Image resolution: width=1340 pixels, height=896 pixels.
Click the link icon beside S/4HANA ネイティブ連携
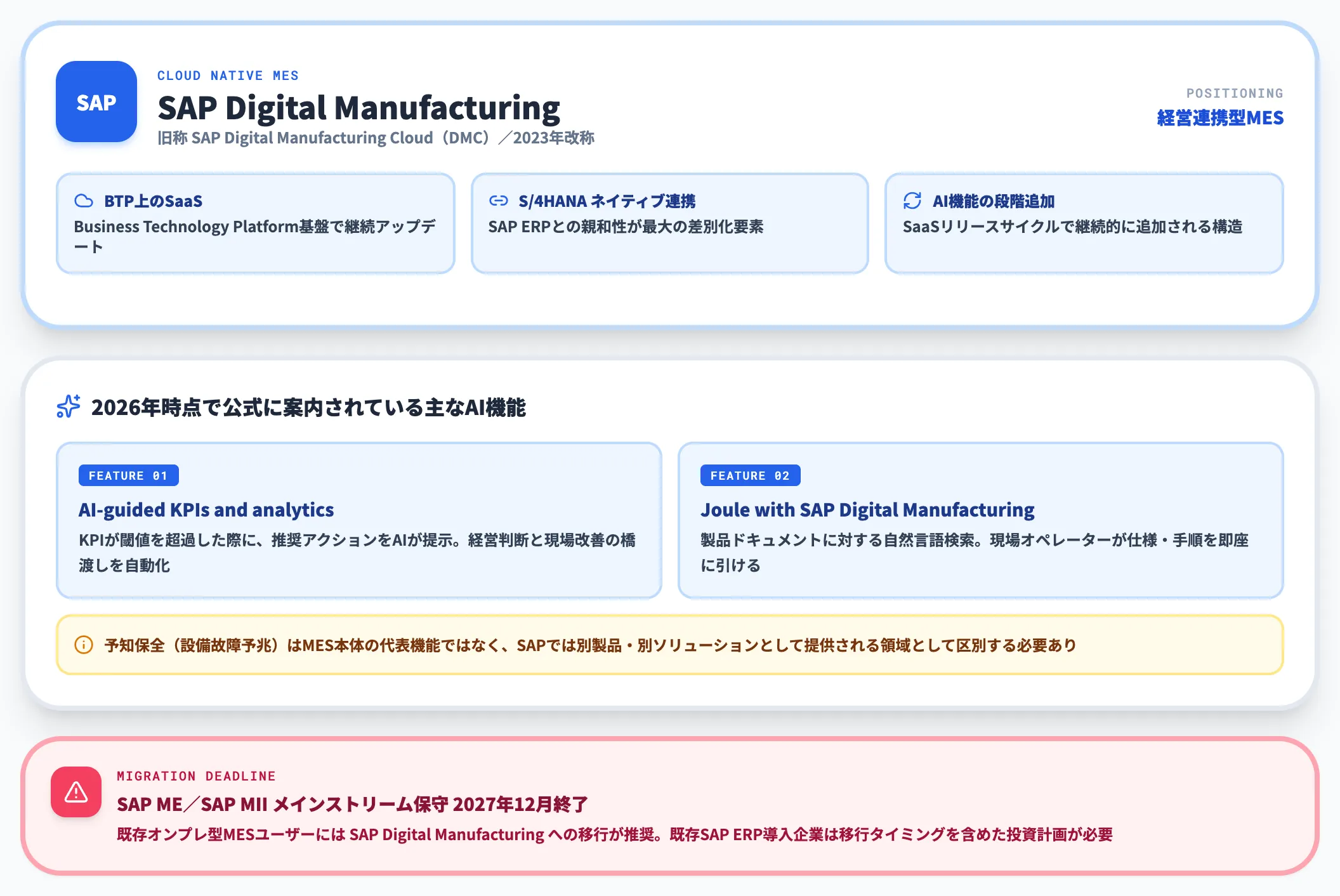[499, 200]
